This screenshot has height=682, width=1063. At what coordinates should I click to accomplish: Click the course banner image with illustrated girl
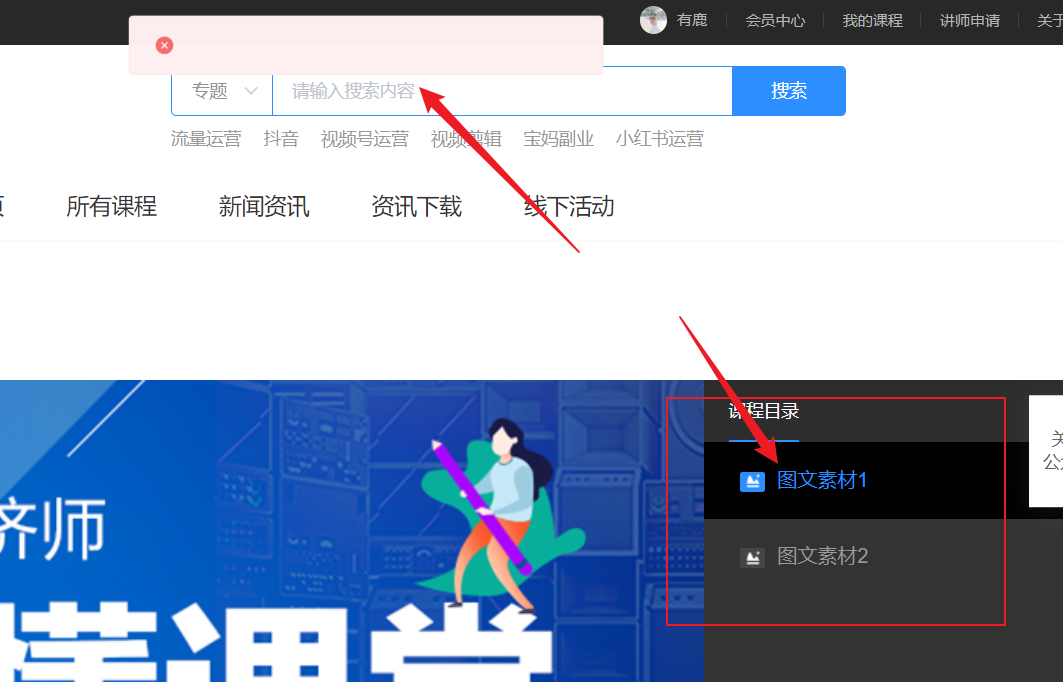(x=352, y=531)
